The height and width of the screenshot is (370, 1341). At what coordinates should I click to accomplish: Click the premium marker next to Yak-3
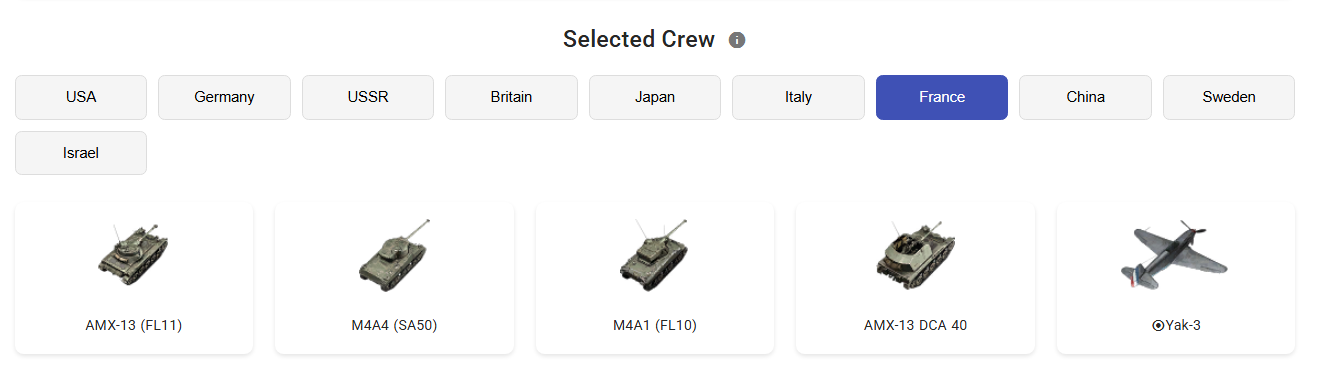point(1158,325)
